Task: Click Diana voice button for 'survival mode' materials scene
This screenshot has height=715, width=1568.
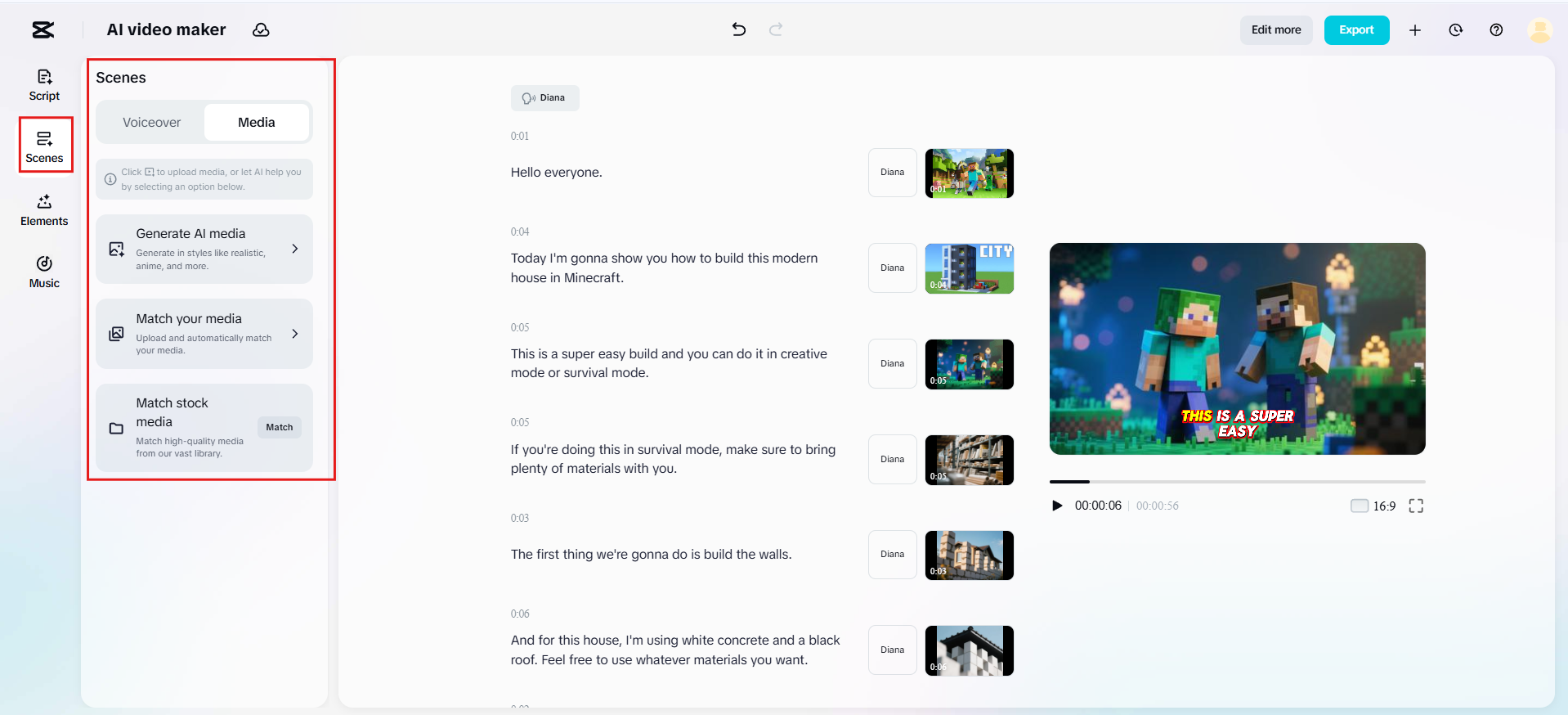Action: click(893, 460)
